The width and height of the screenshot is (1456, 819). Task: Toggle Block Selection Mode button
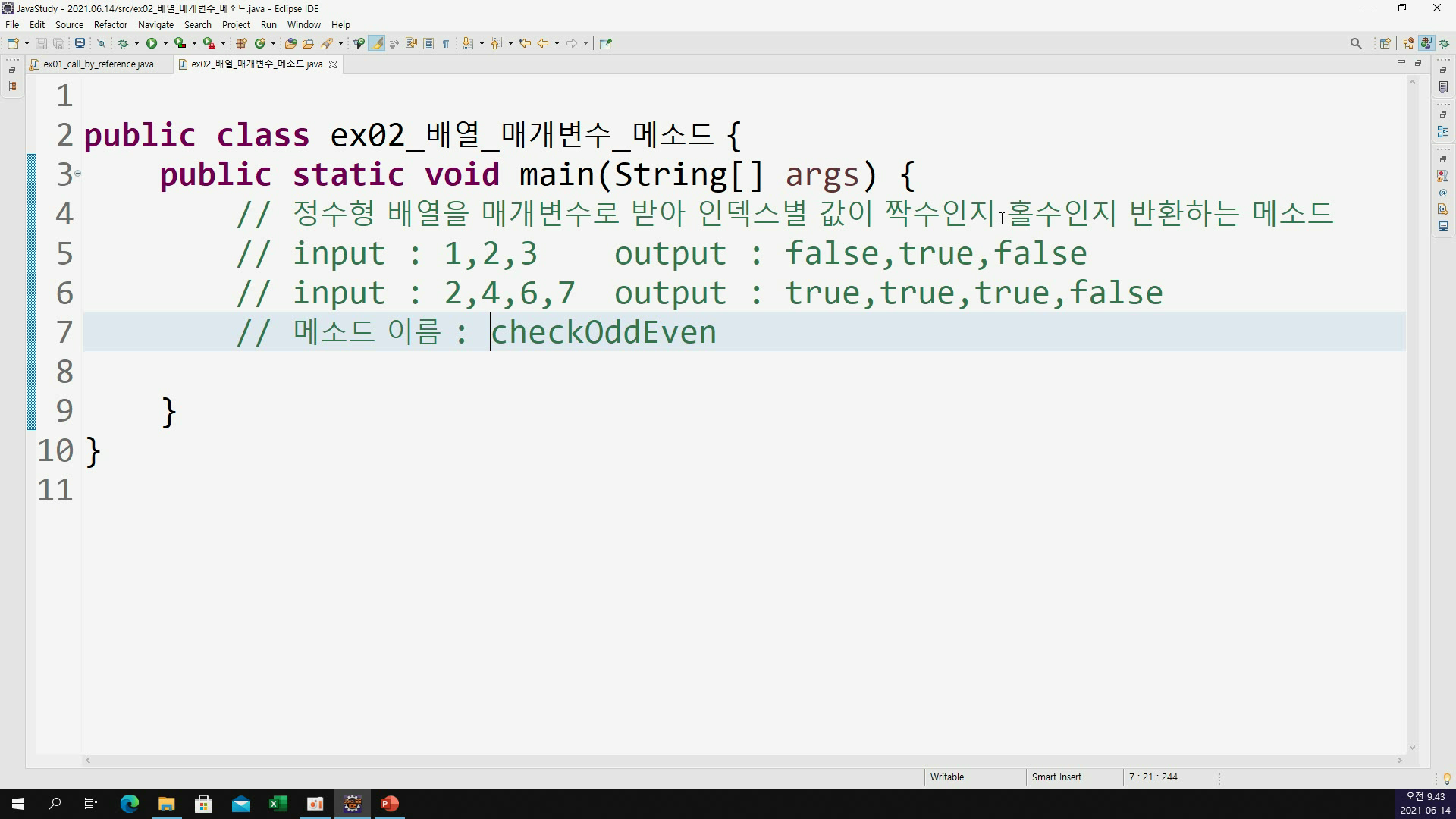[428, 43]
